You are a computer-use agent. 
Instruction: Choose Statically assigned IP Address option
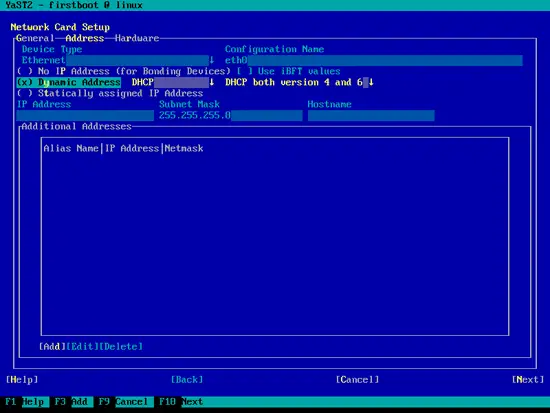point(110,93)
